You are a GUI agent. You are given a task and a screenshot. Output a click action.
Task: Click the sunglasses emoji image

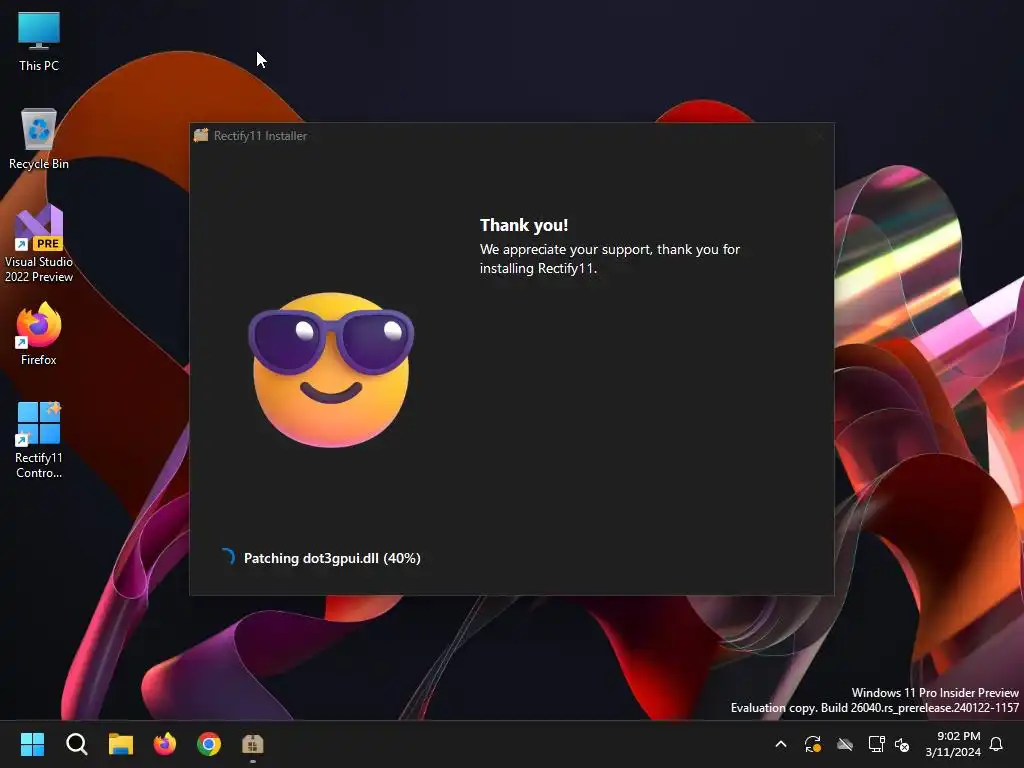(x=331, y=370)
